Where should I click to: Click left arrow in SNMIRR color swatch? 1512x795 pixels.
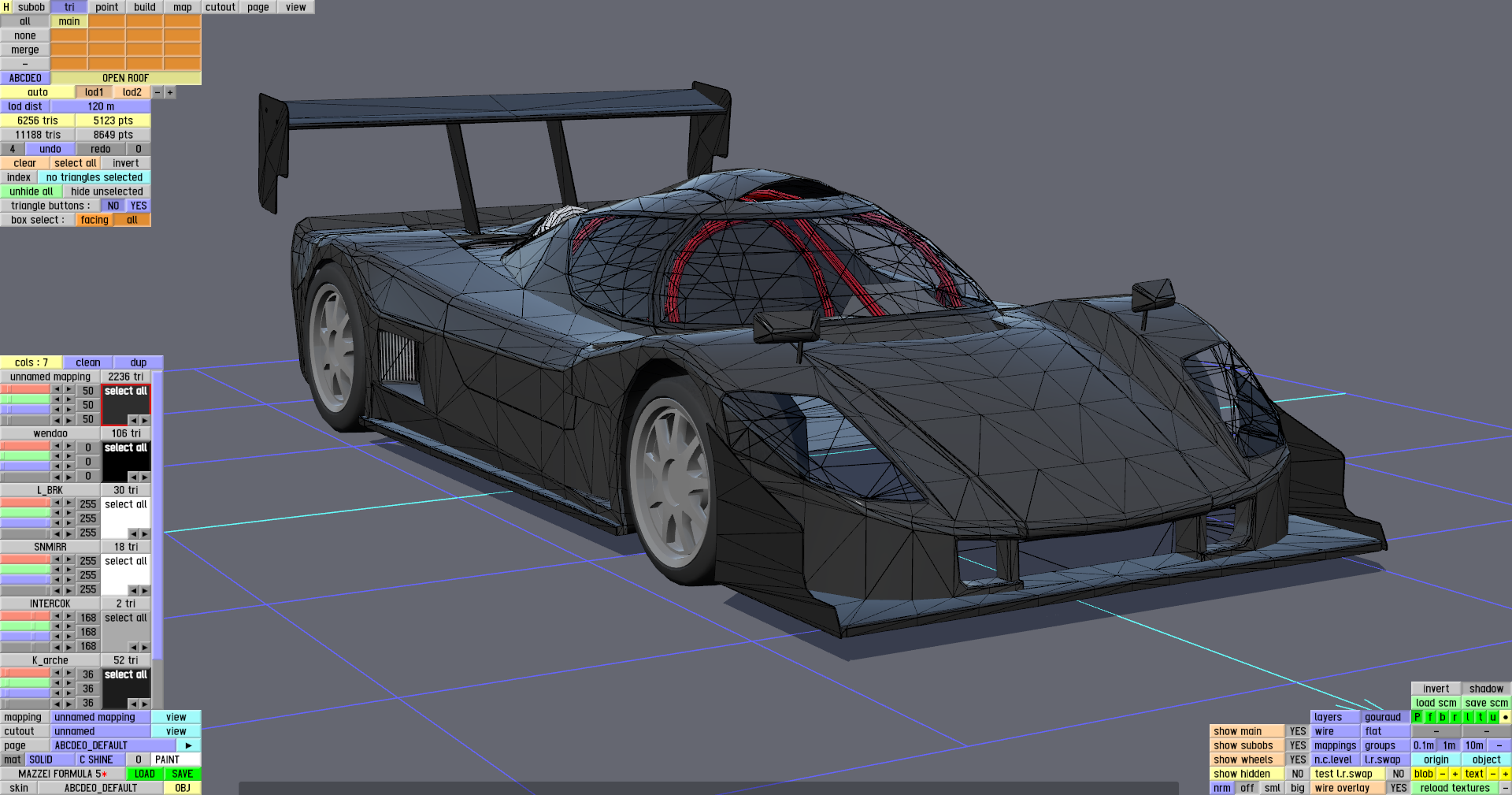coord(133,590)
